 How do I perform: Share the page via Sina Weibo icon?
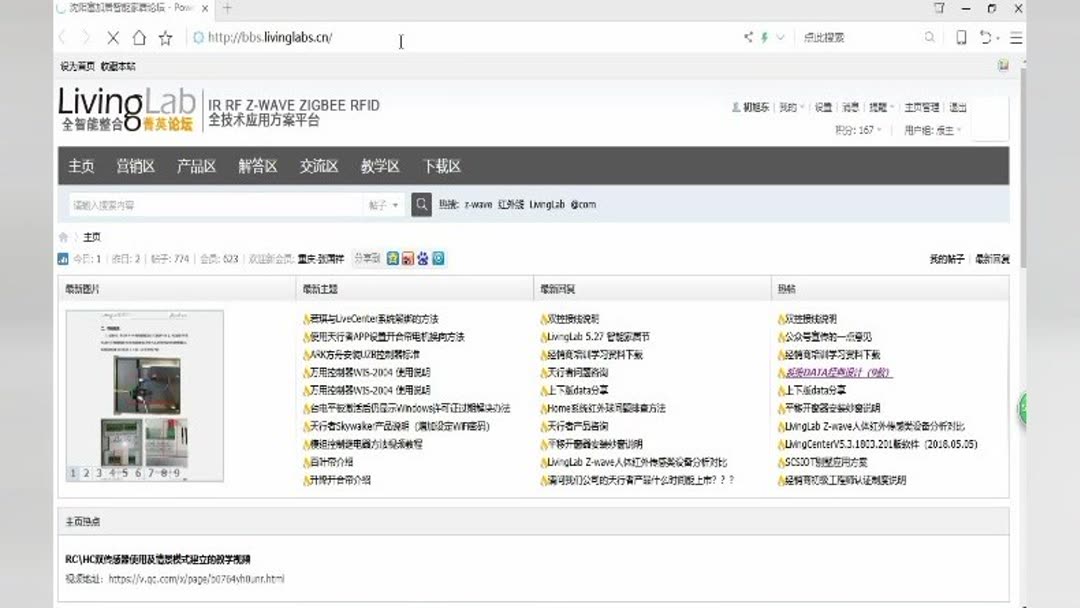point(406,258)
